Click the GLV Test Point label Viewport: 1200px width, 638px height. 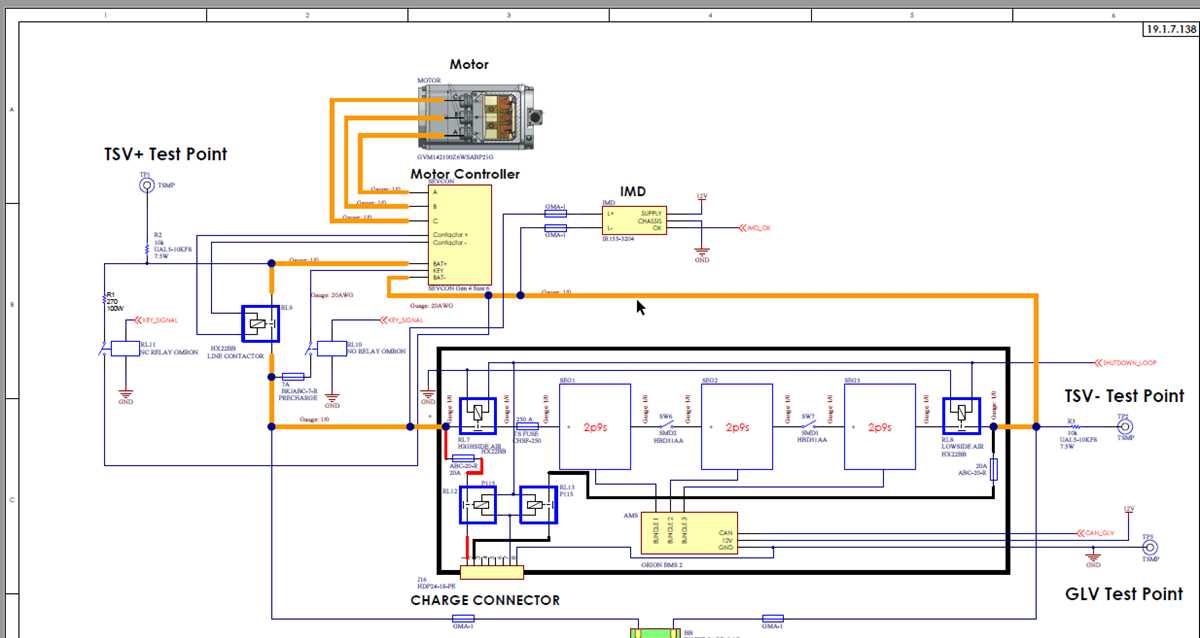(x=1125, y=594)
